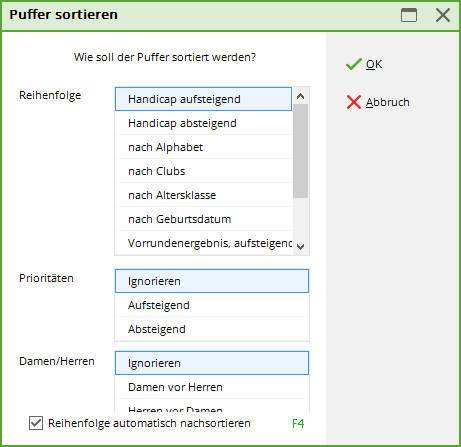Pick nach Geburtsdatum sorting option
This screenshot has height=447, width=461.
coord(203,219)
